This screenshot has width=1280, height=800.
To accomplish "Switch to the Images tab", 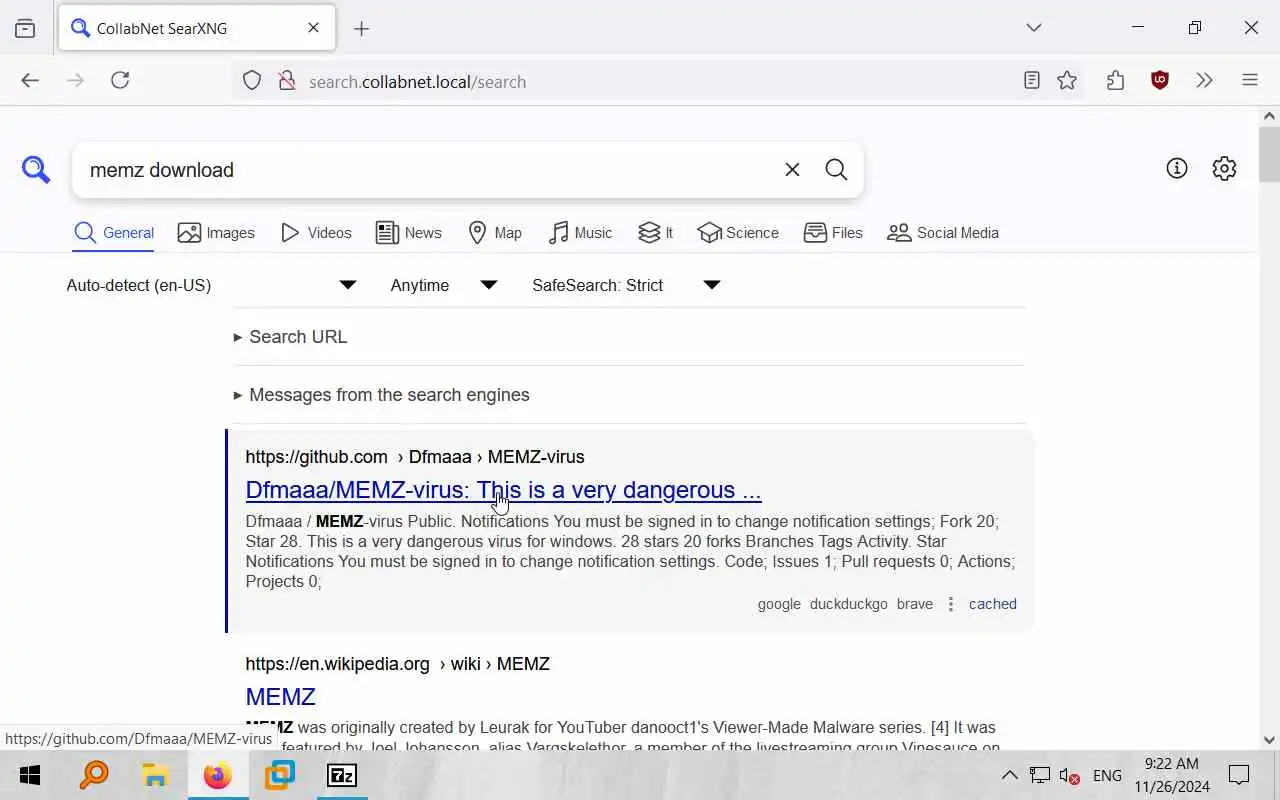I will [x=216, y=233].
